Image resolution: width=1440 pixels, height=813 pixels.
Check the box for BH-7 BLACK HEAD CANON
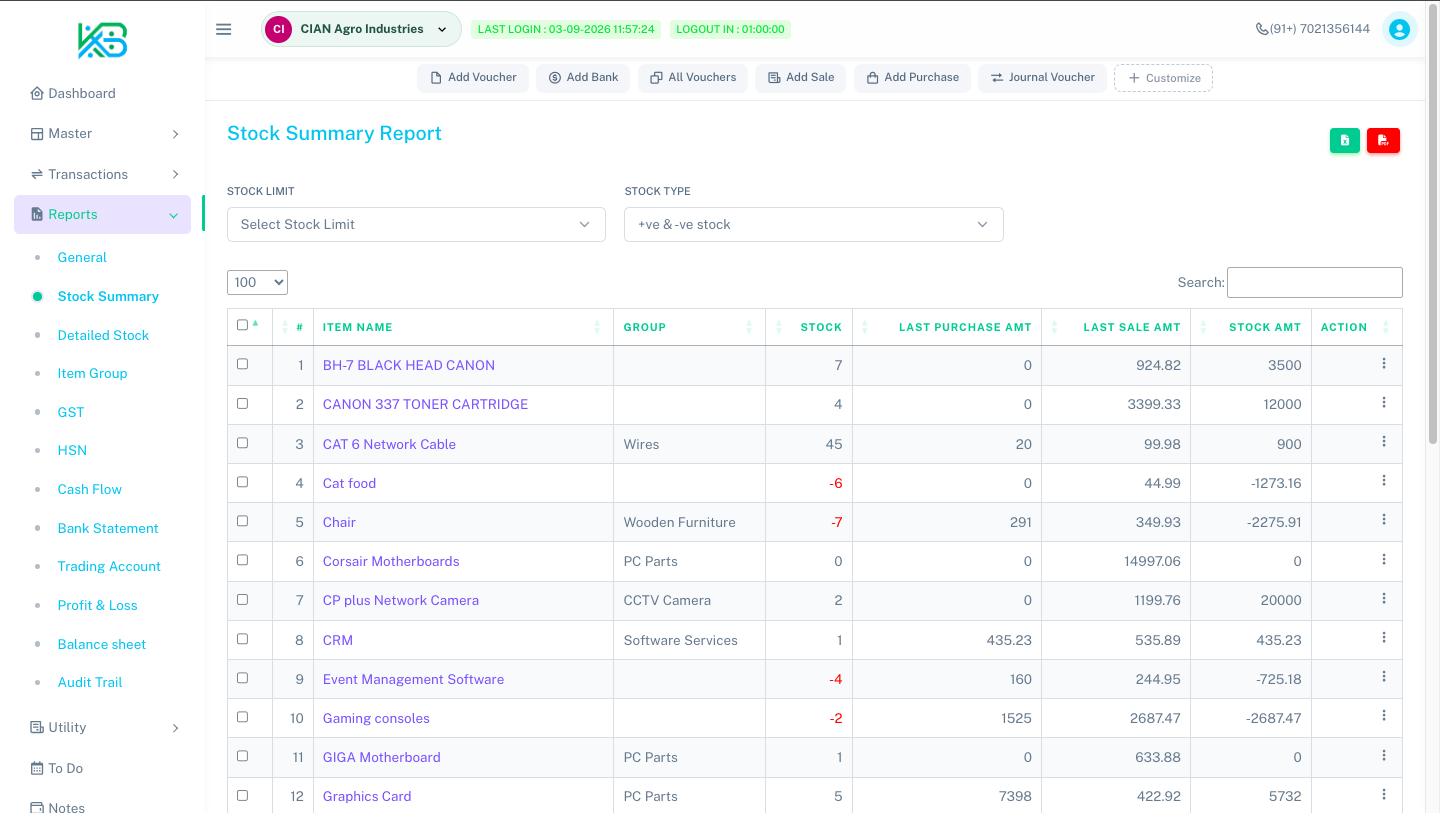pyautogui.click(x=242, y=364)
